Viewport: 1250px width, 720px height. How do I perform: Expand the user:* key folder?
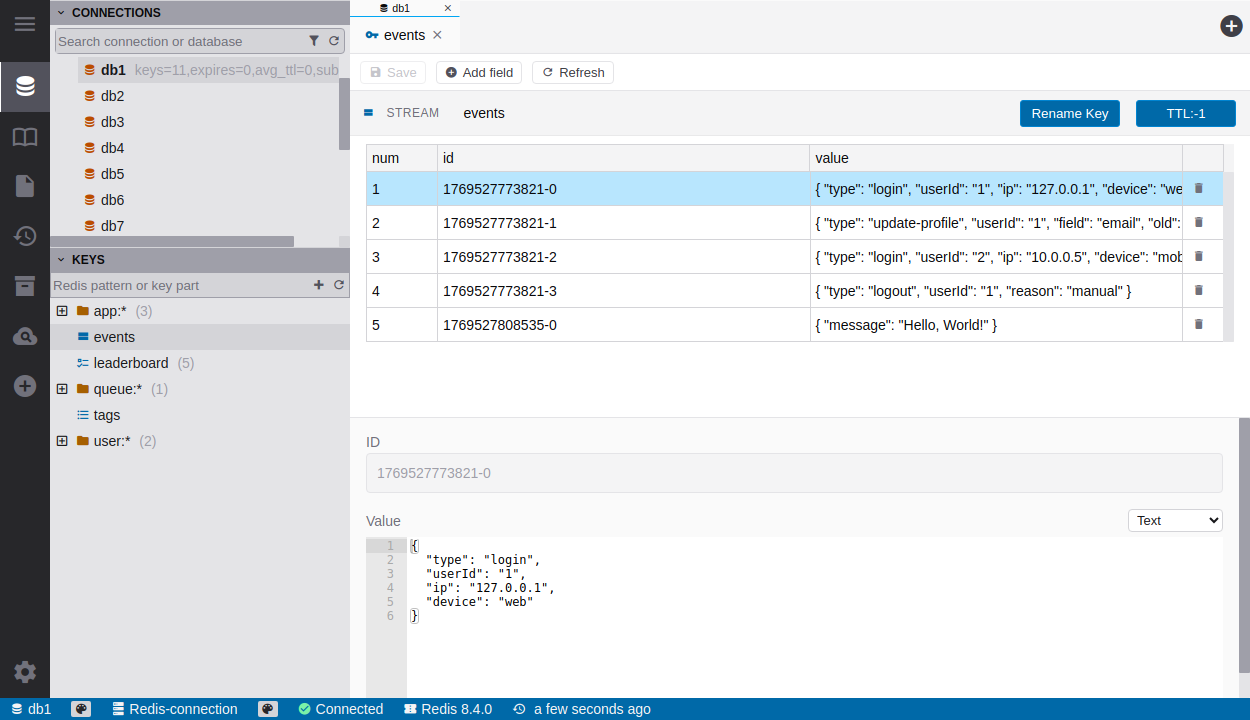coord(62,441)
